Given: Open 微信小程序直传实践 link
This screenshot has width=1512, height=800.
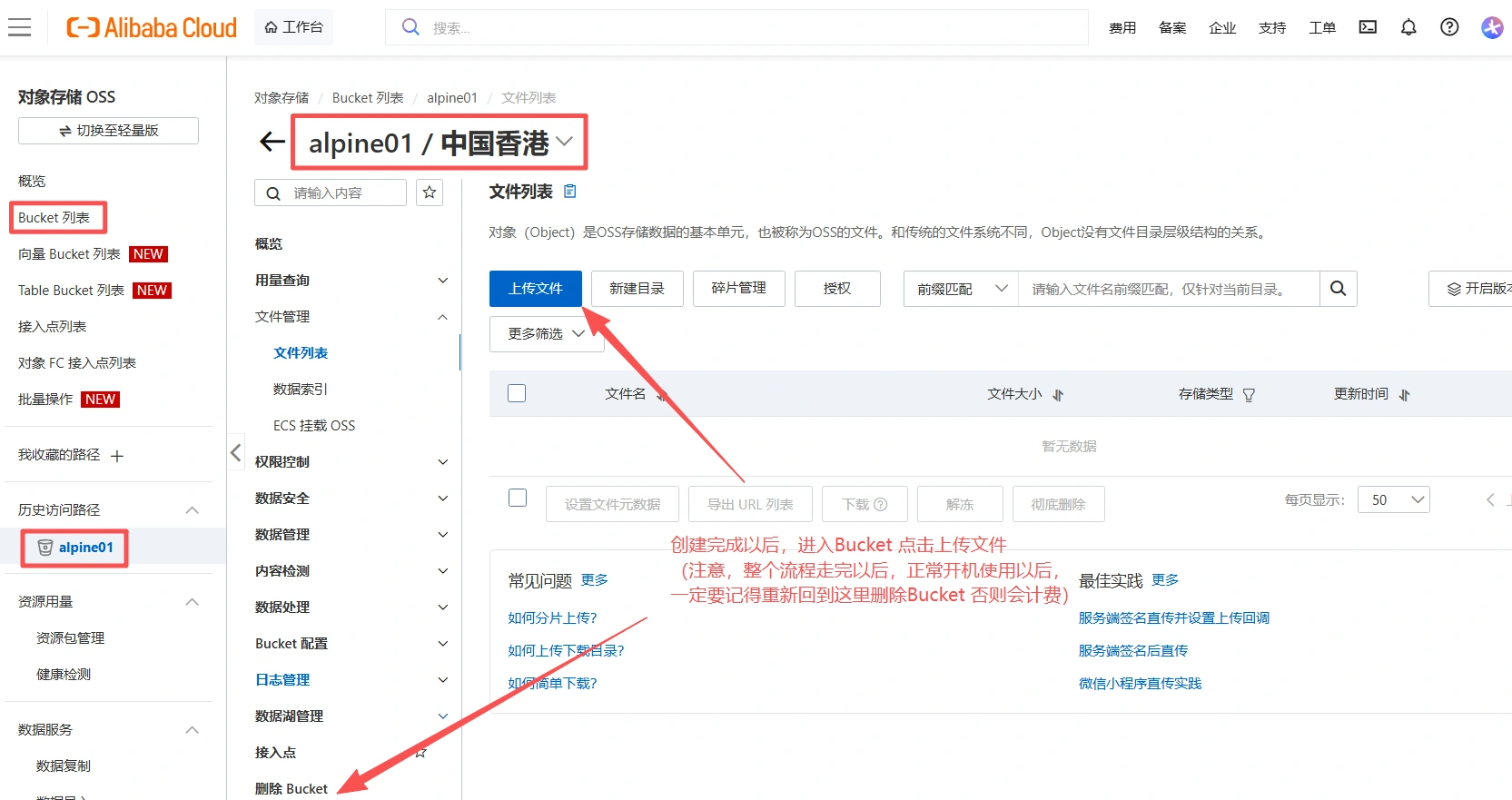Looking at the screenshot, I should [x=1140, y=684].
